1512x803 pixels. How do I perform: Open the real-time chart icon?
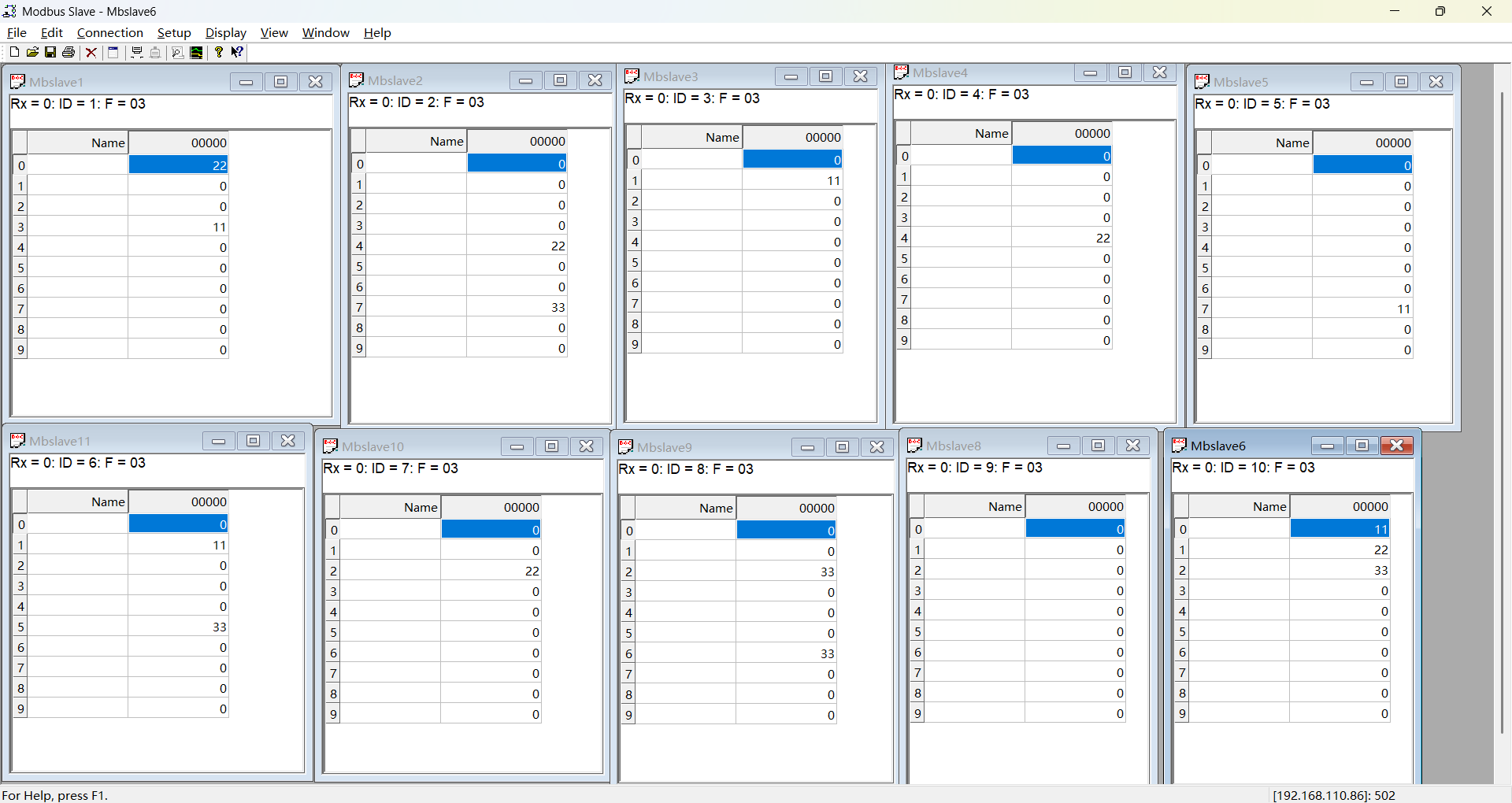tap(196, 53)
